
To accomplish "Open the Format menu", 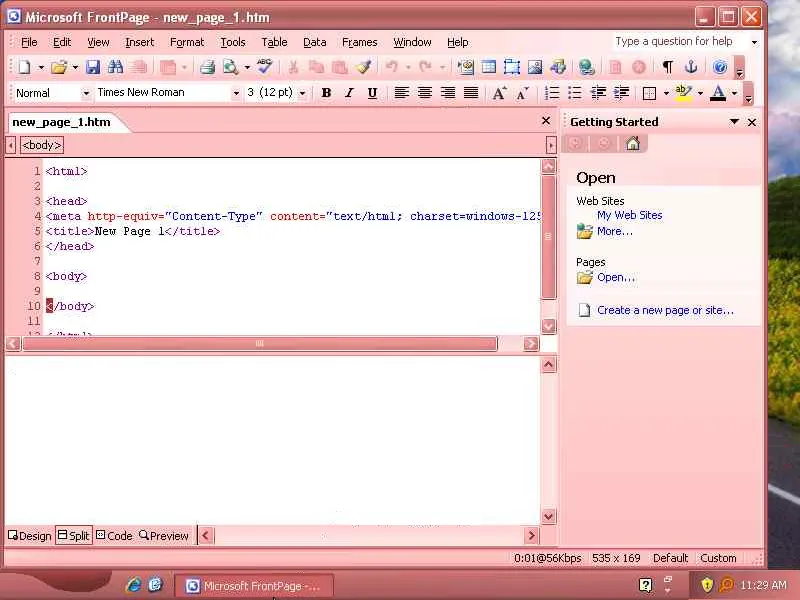I will 187,42.
